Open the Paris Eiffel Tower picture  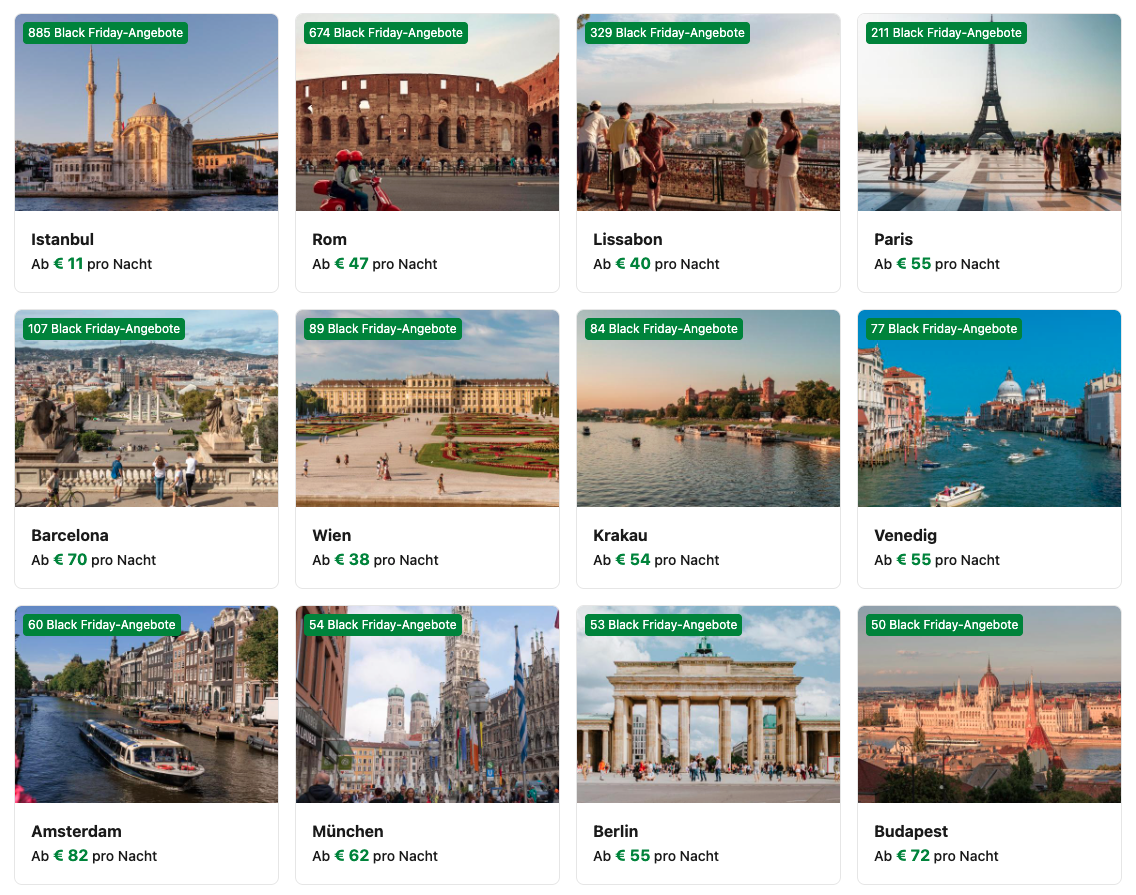coord(990,112)
